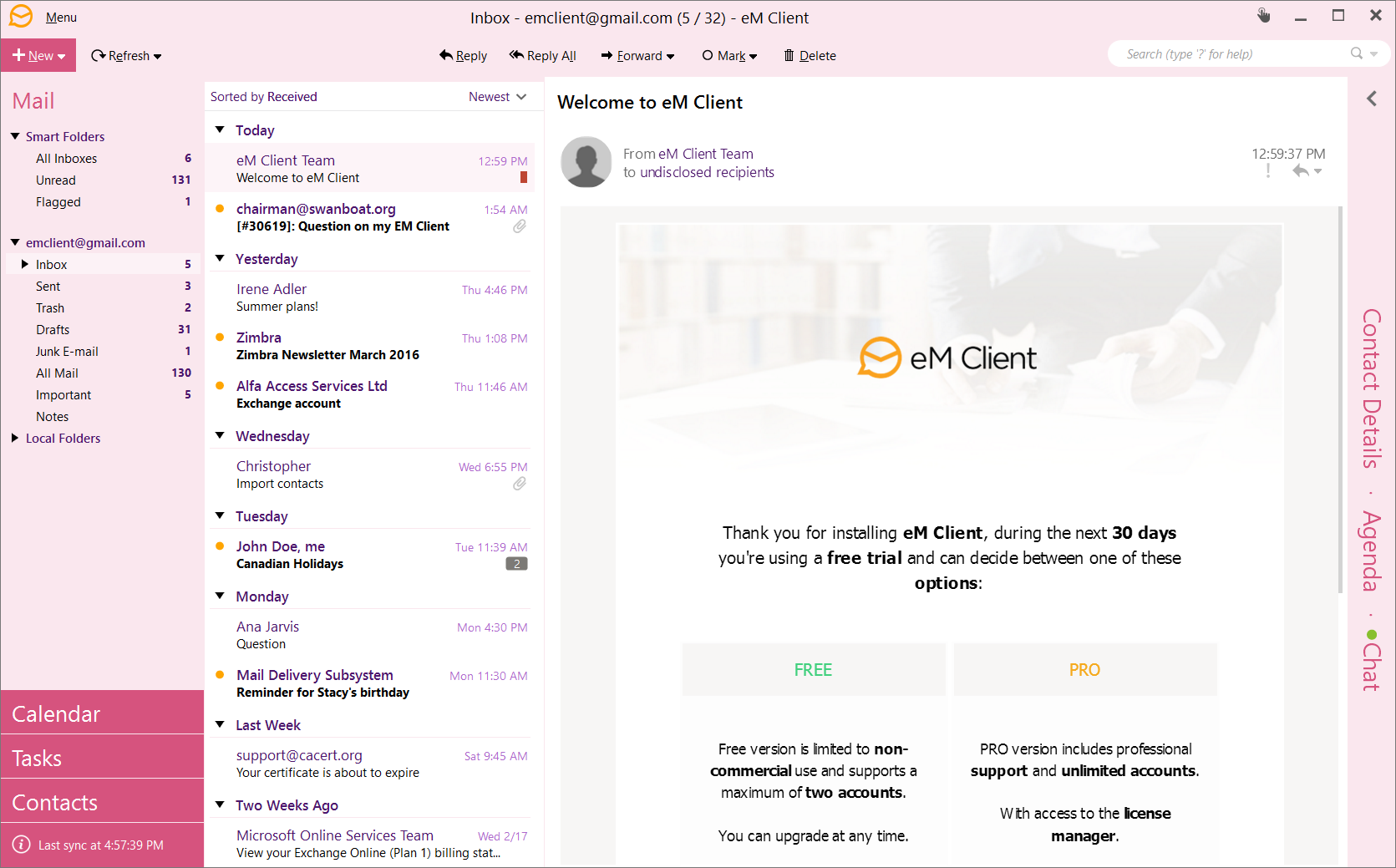Viewport: 1396px width, 868px height.
Task: Select the Flagged smart folder
Action: tap(103, 202)
